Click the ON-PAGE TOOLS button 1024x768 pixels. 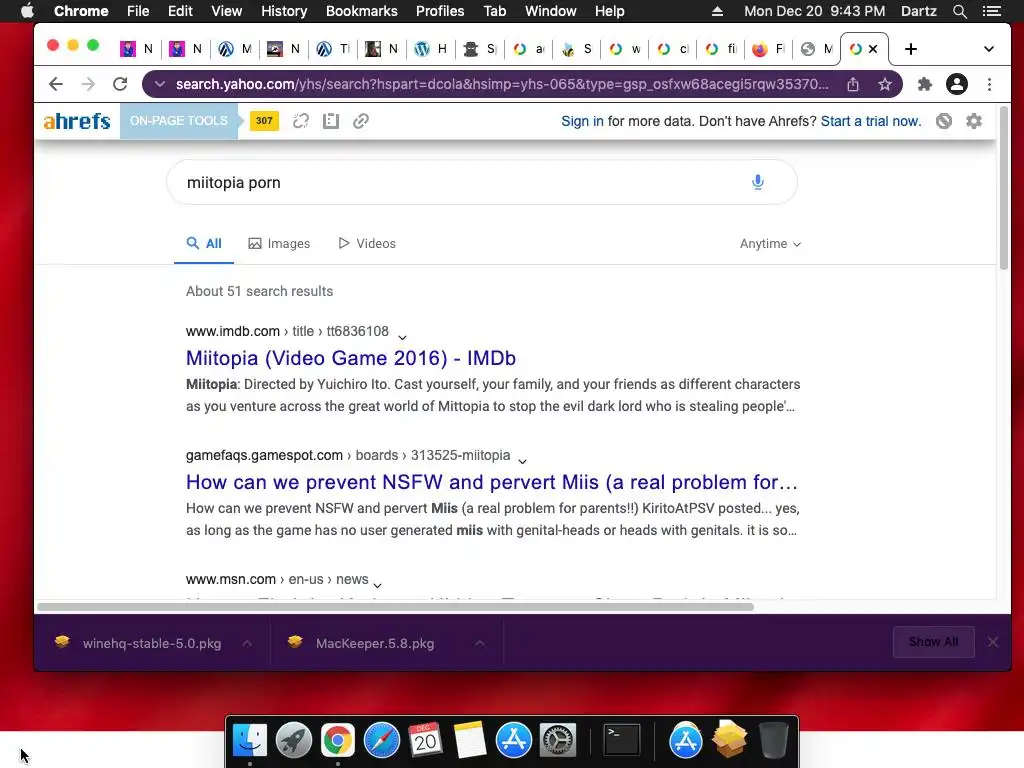point(178,121)
